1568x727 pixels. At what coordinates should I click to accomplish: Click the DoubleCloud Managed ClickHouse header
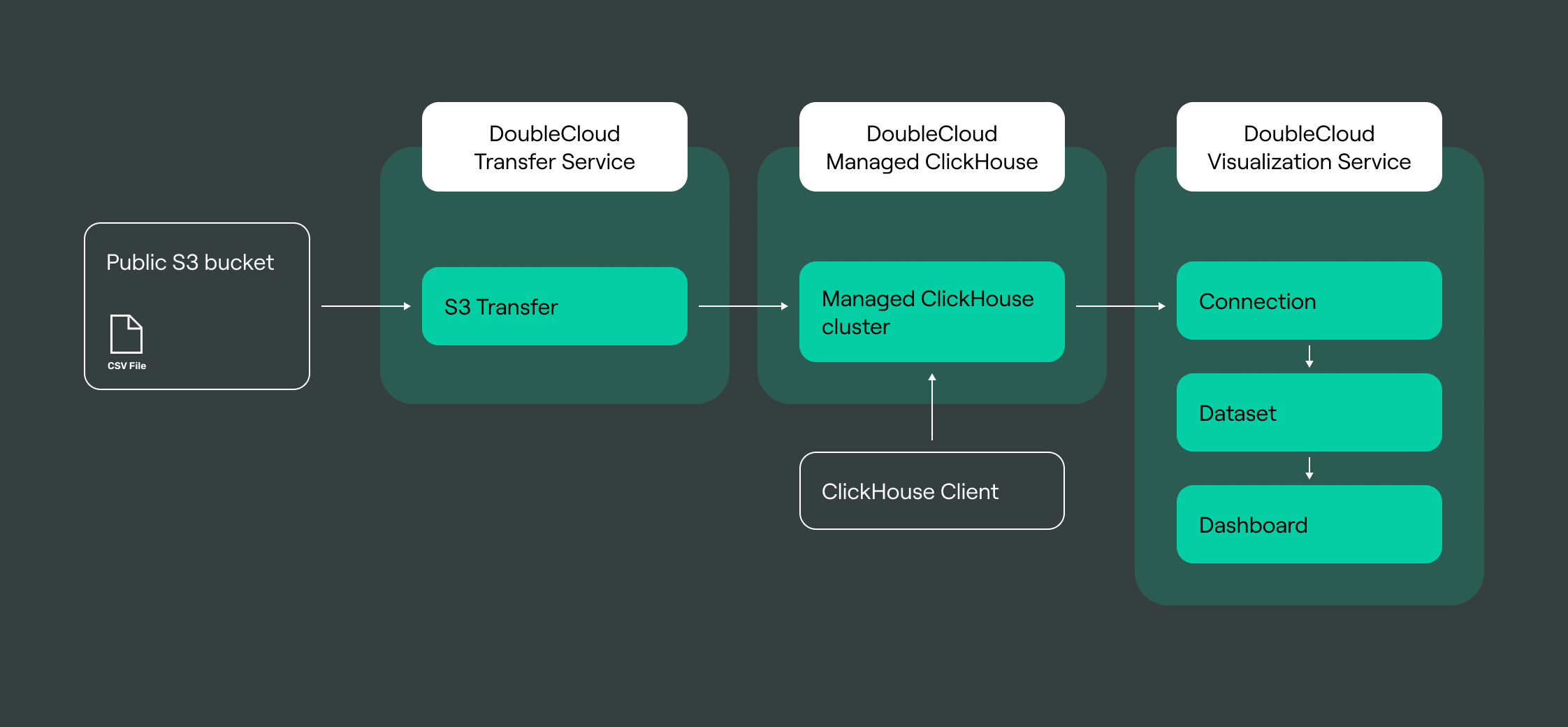click(932, 147)
